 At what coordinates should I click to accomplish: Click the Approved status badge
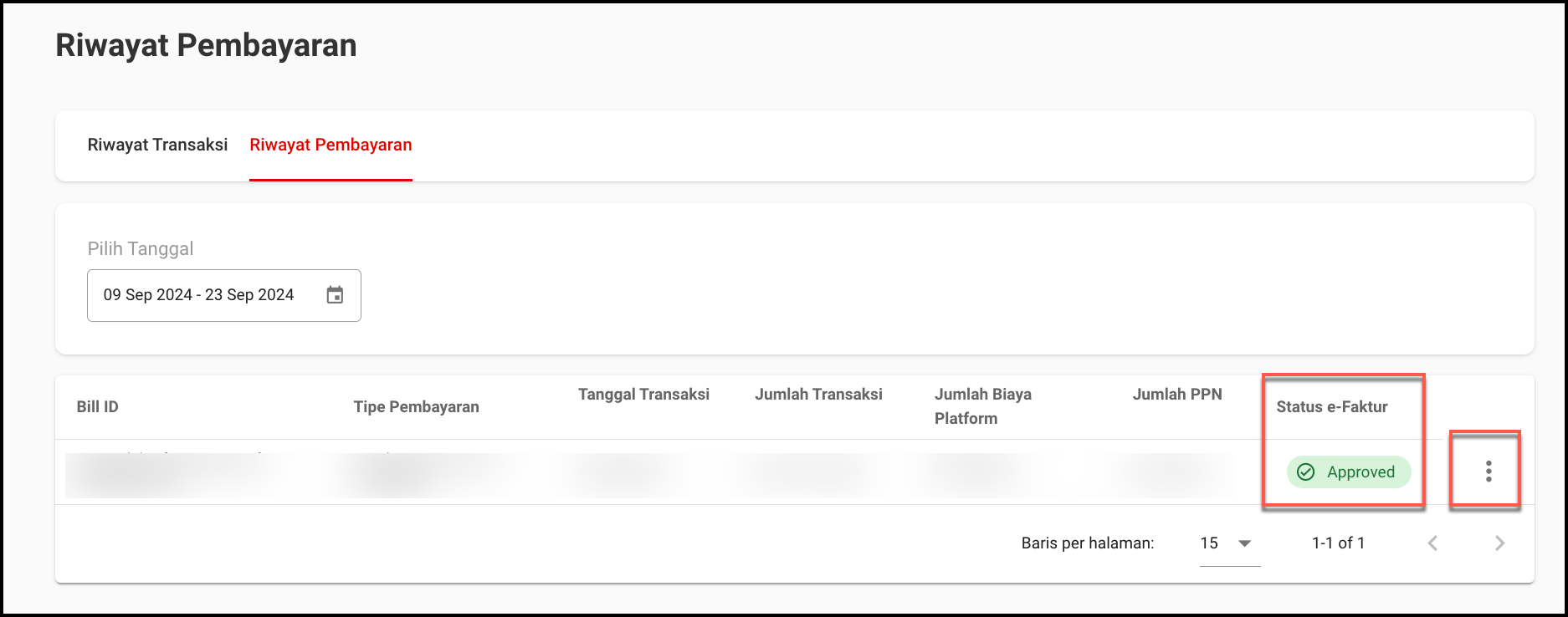coord(1348,472)
